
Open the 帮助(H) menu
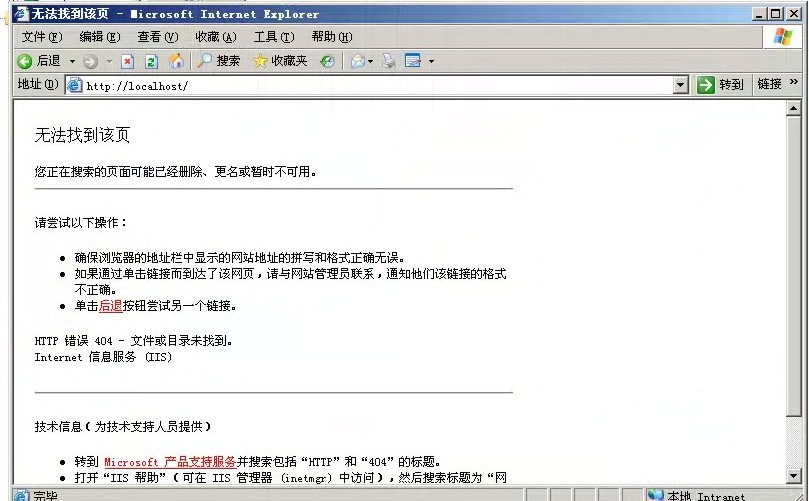point(332,37)
